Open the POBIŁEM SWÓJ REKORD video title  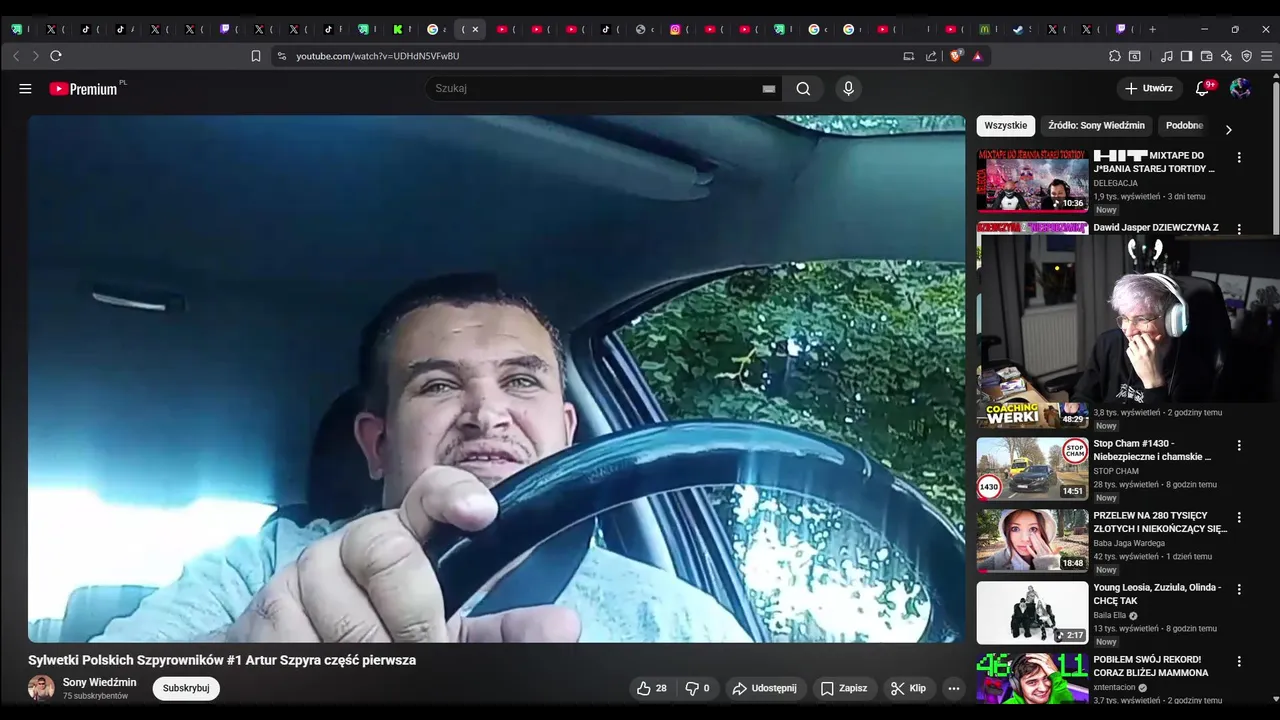tap(1151, 666)
